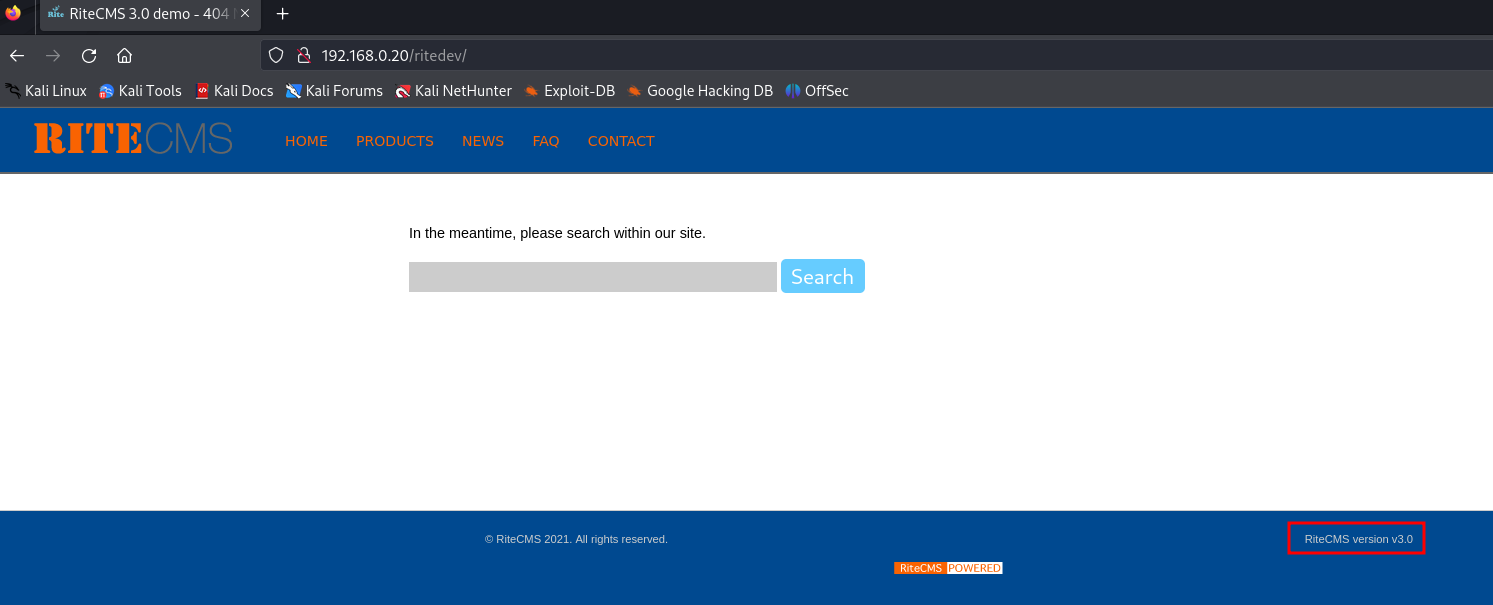This screenshot has width=1493, height=605.
Task: Click the Search button
Action: coord(823,276)
